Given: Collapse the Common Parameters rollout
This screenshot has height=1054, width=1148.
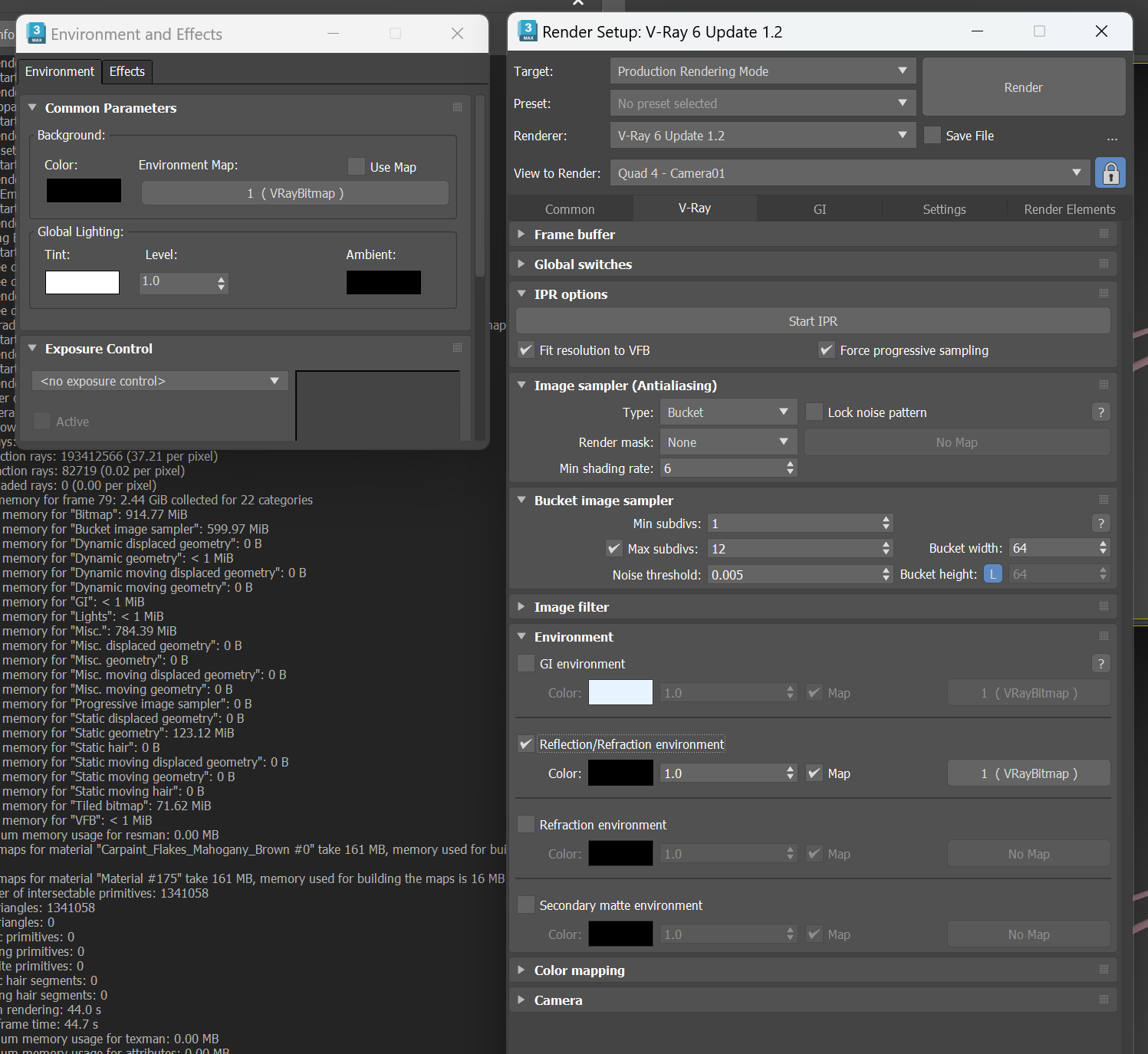Looking at the screenshot, I should [32, 107].
